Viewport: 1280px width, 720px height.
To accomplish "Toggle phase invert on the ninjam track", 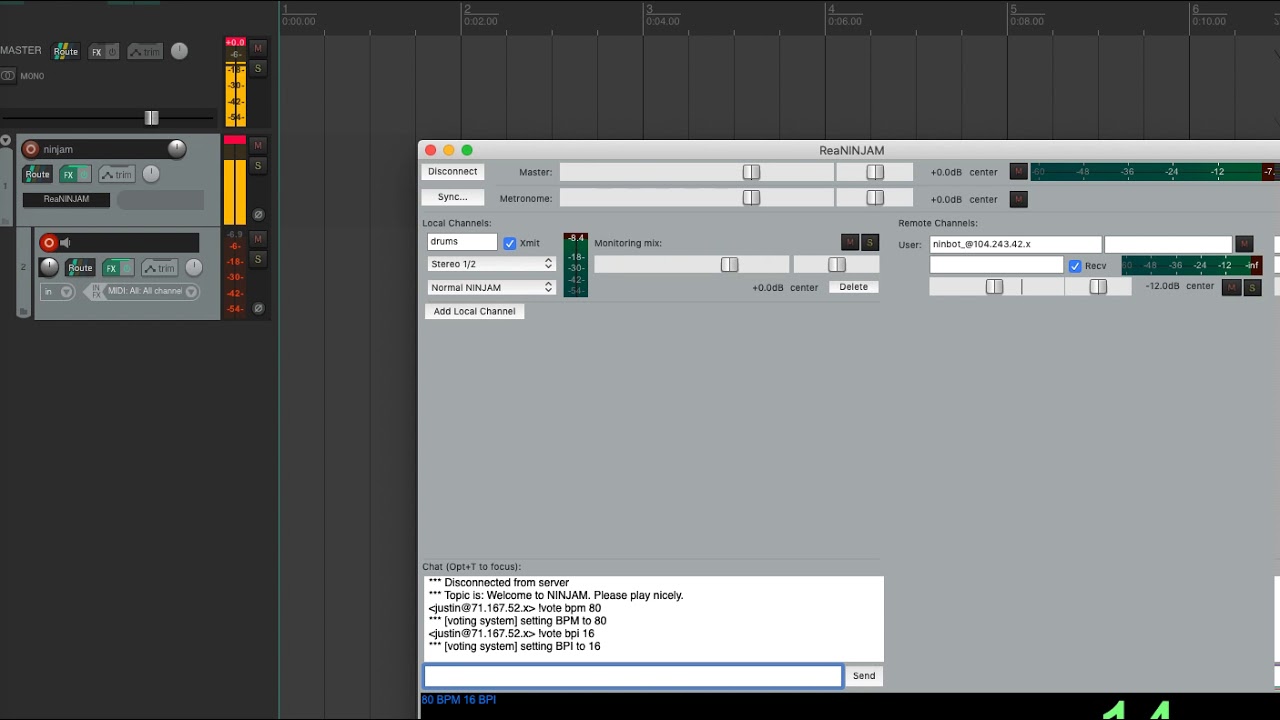I will 258,214.
